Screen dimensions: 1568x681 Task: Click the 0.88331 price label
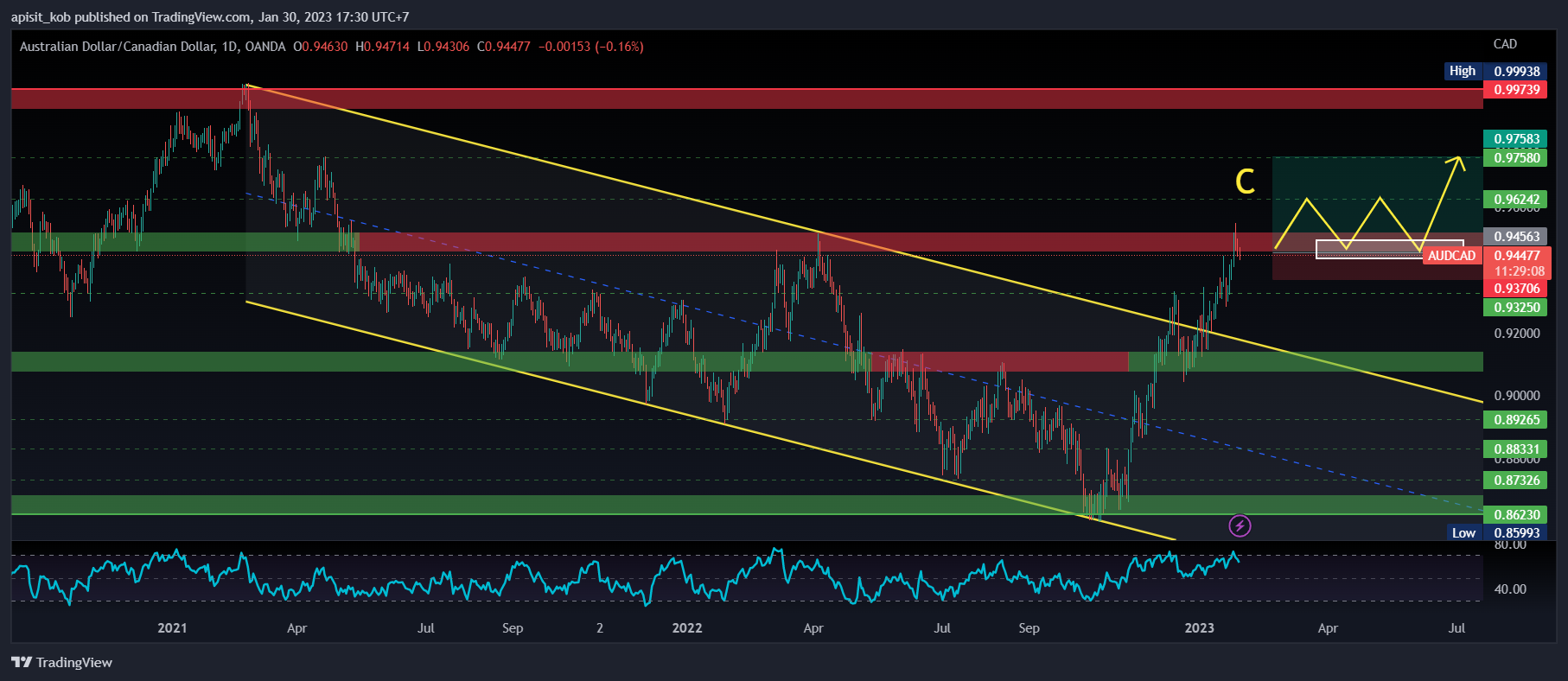[1517, 449]
